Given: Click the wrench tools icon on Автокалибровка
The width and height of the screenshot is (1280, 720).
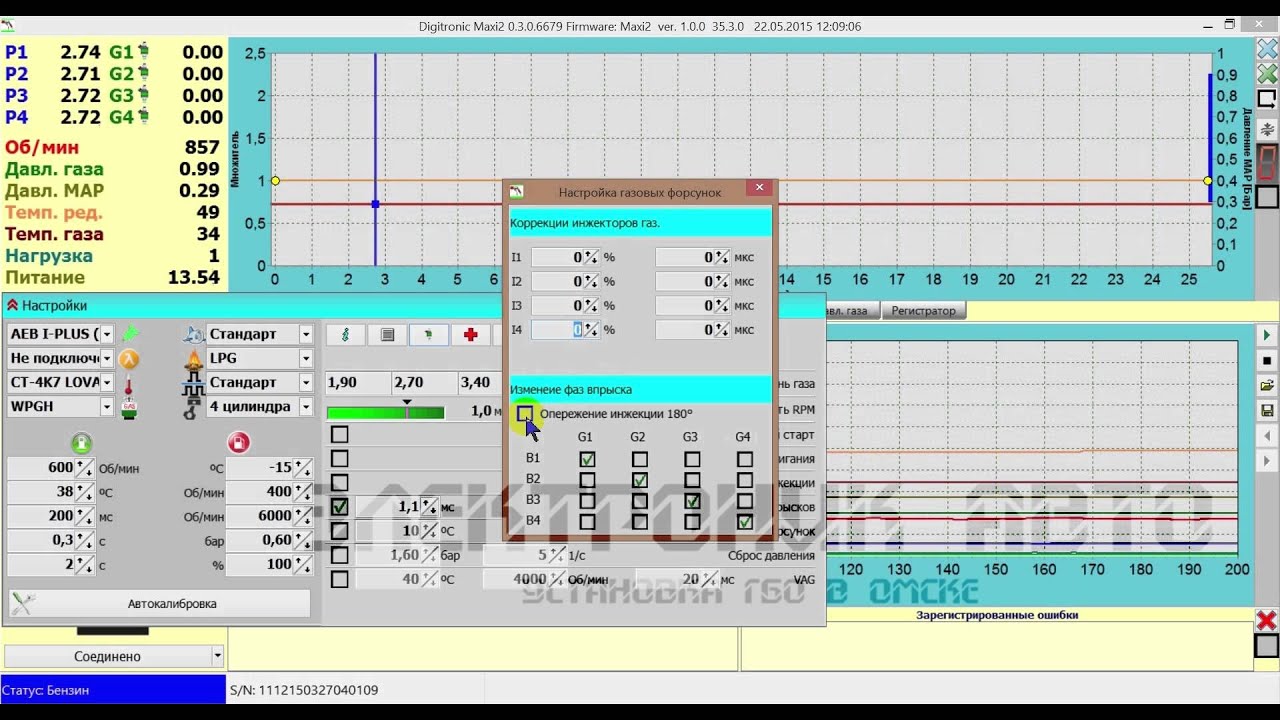Looking at the screenshot, I should (23, 603).
